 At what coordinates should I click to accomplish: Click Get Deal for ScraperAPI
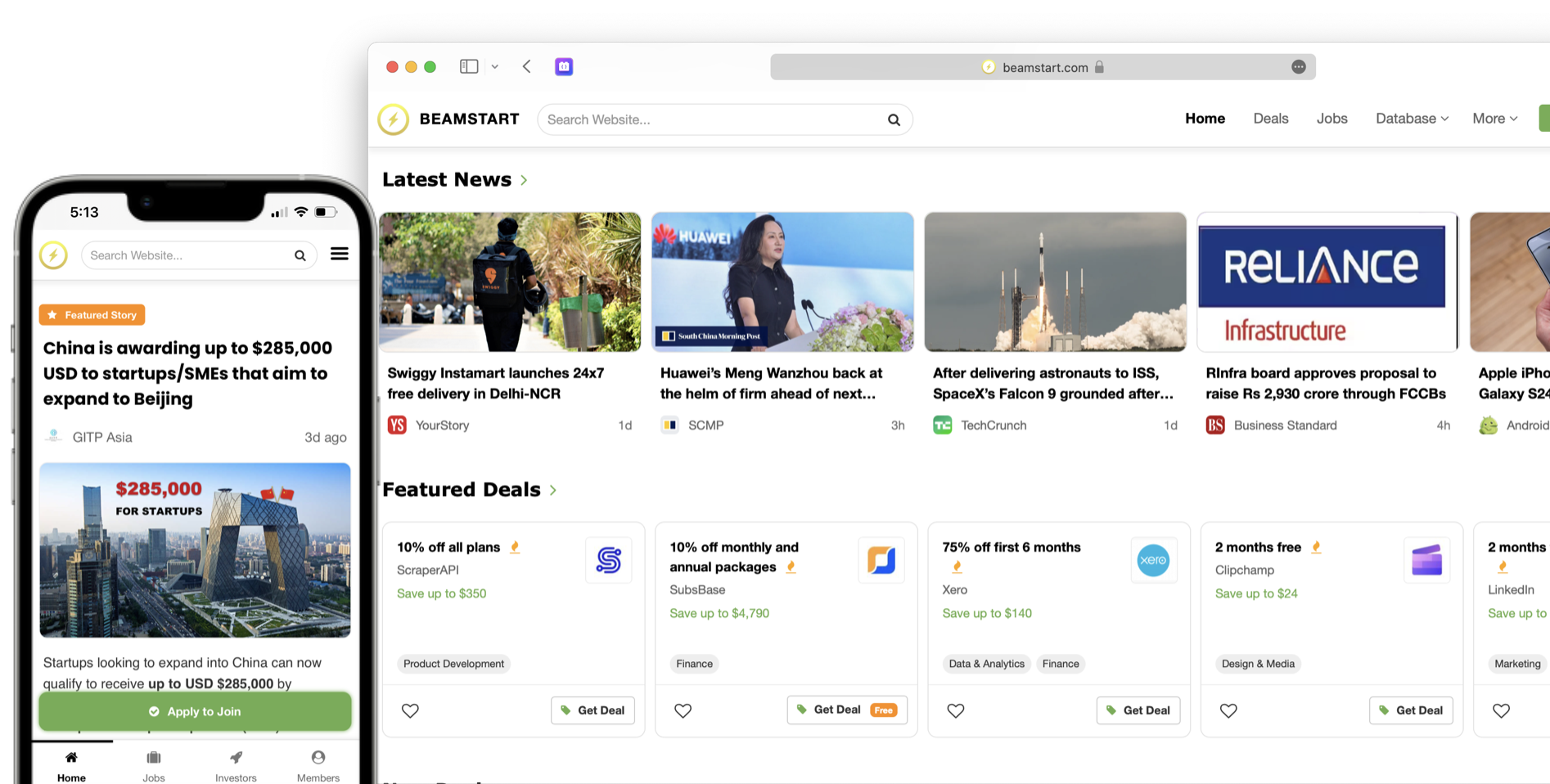593,710
